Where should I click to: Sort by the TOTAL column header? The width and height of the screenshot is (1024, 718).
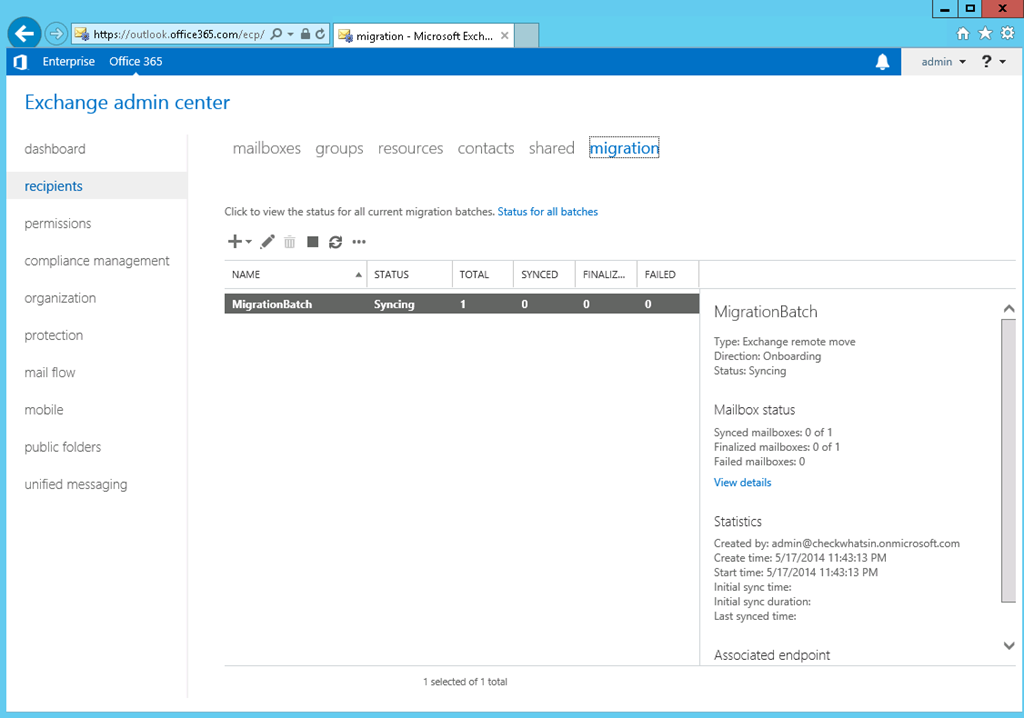coord(483,274)
